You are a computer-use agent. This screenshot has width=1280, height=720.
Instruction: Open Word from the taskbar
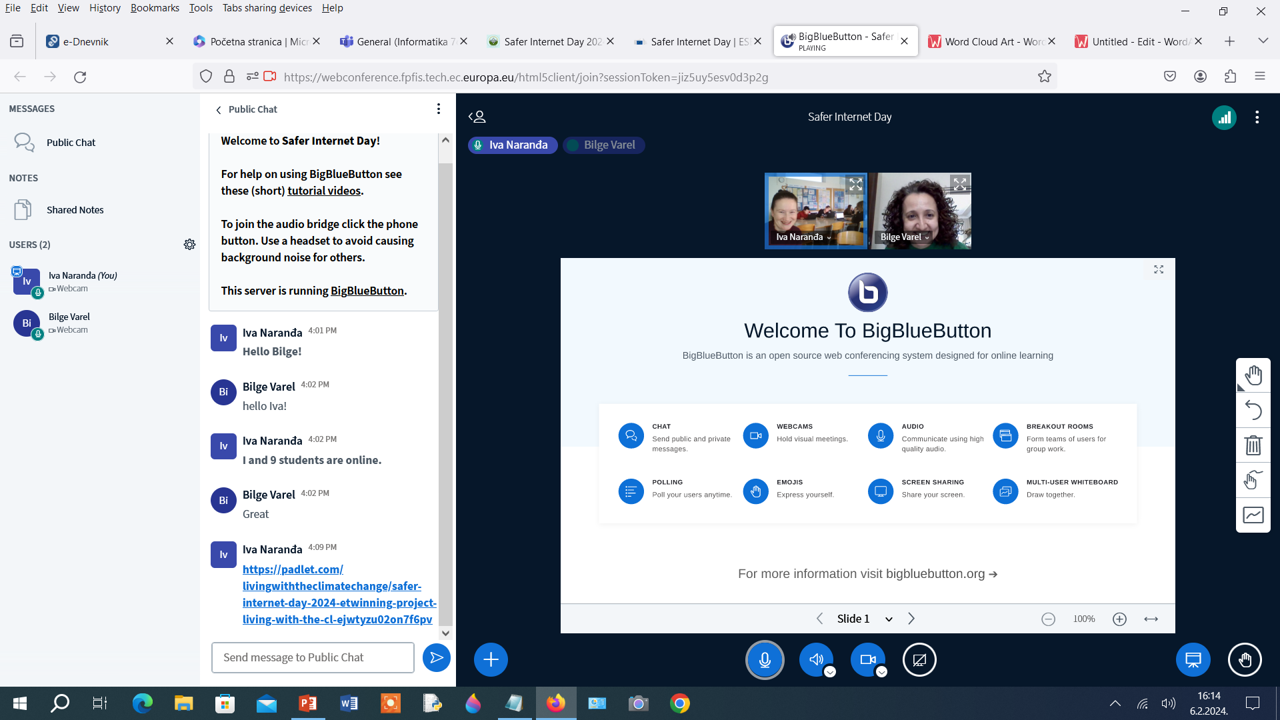pos(349,704)
